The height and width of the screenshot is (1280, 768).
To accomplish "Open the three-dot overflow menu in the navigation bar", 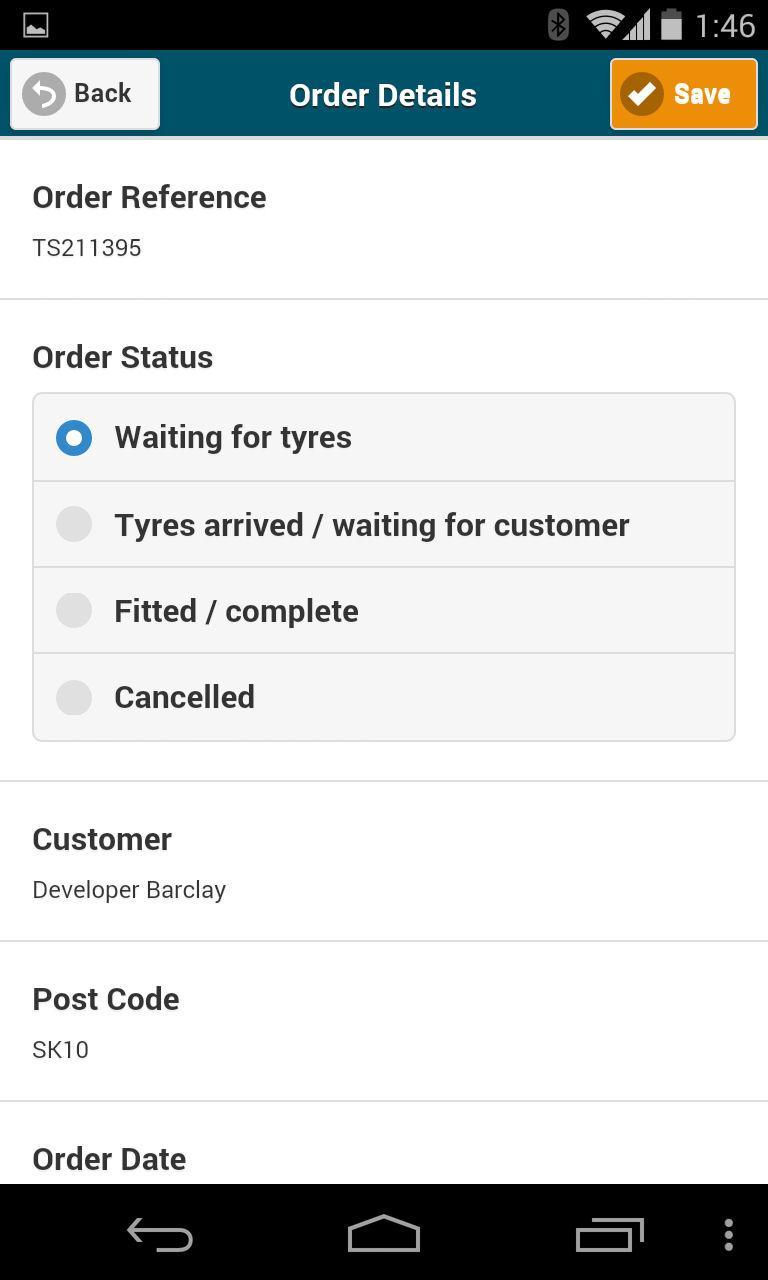I will pos(728,1233).
